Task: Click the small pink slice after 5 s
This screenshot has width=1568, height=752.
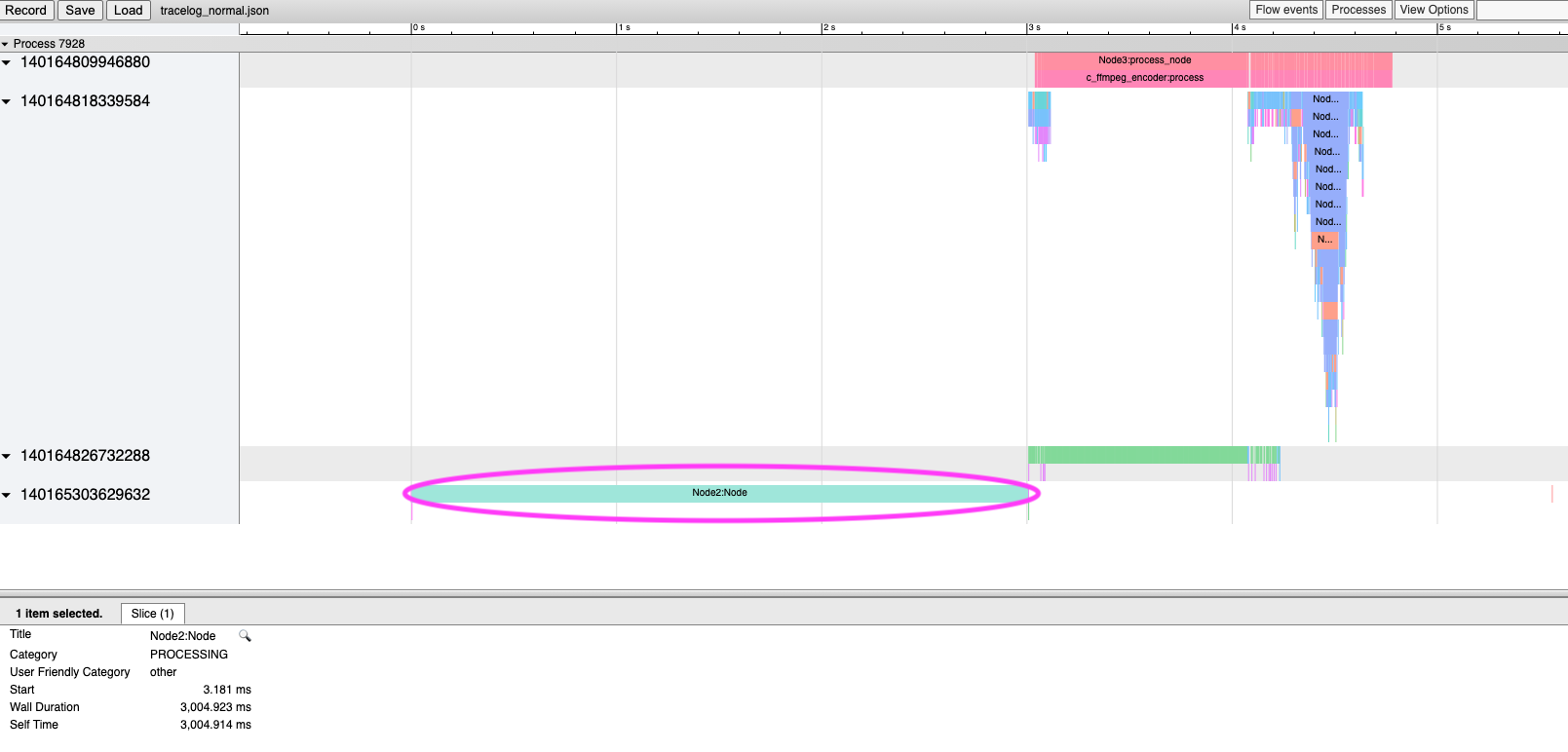Action: coord(1552,494)
